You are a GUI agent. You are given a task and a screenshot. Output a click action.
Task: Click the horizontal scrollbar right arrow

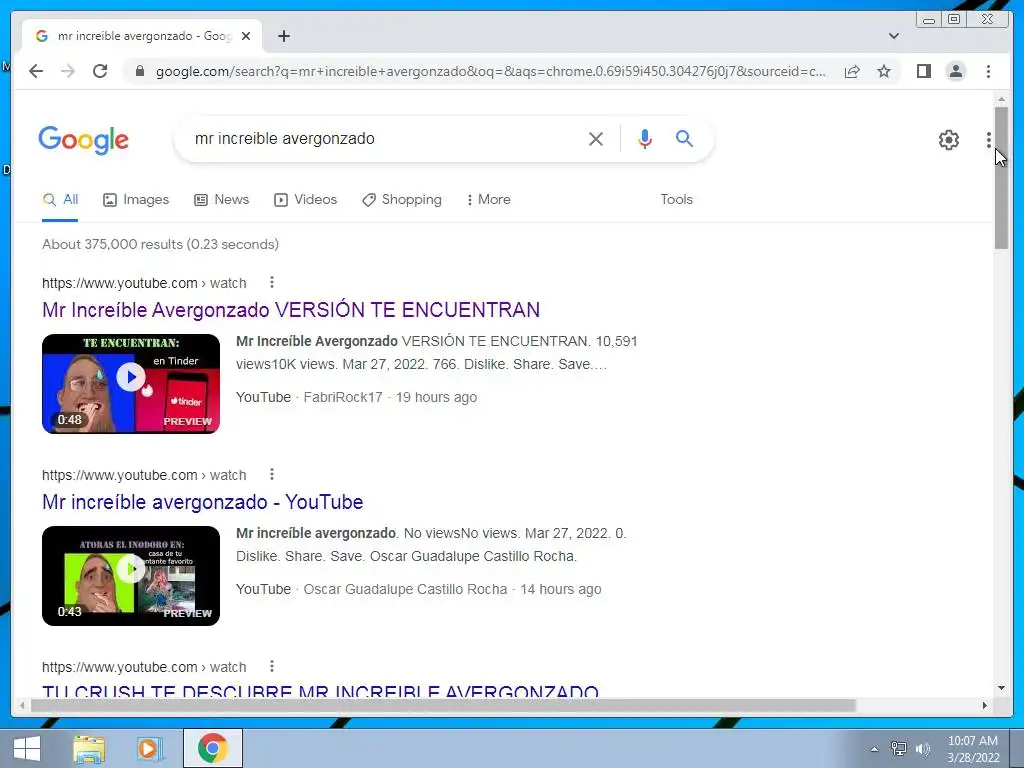(985, 705)
